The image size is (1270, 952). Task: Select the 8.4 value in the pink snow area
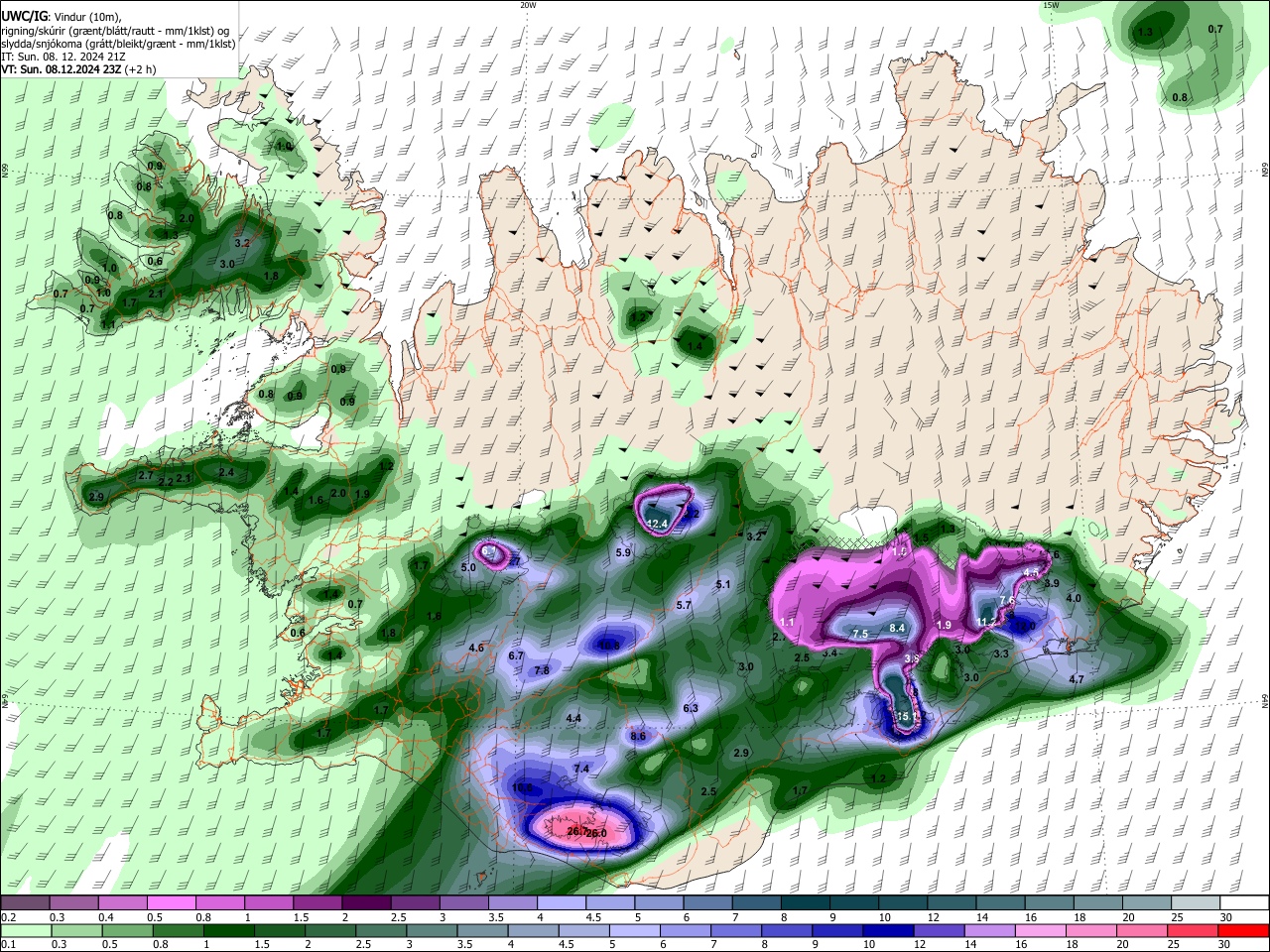898,628
